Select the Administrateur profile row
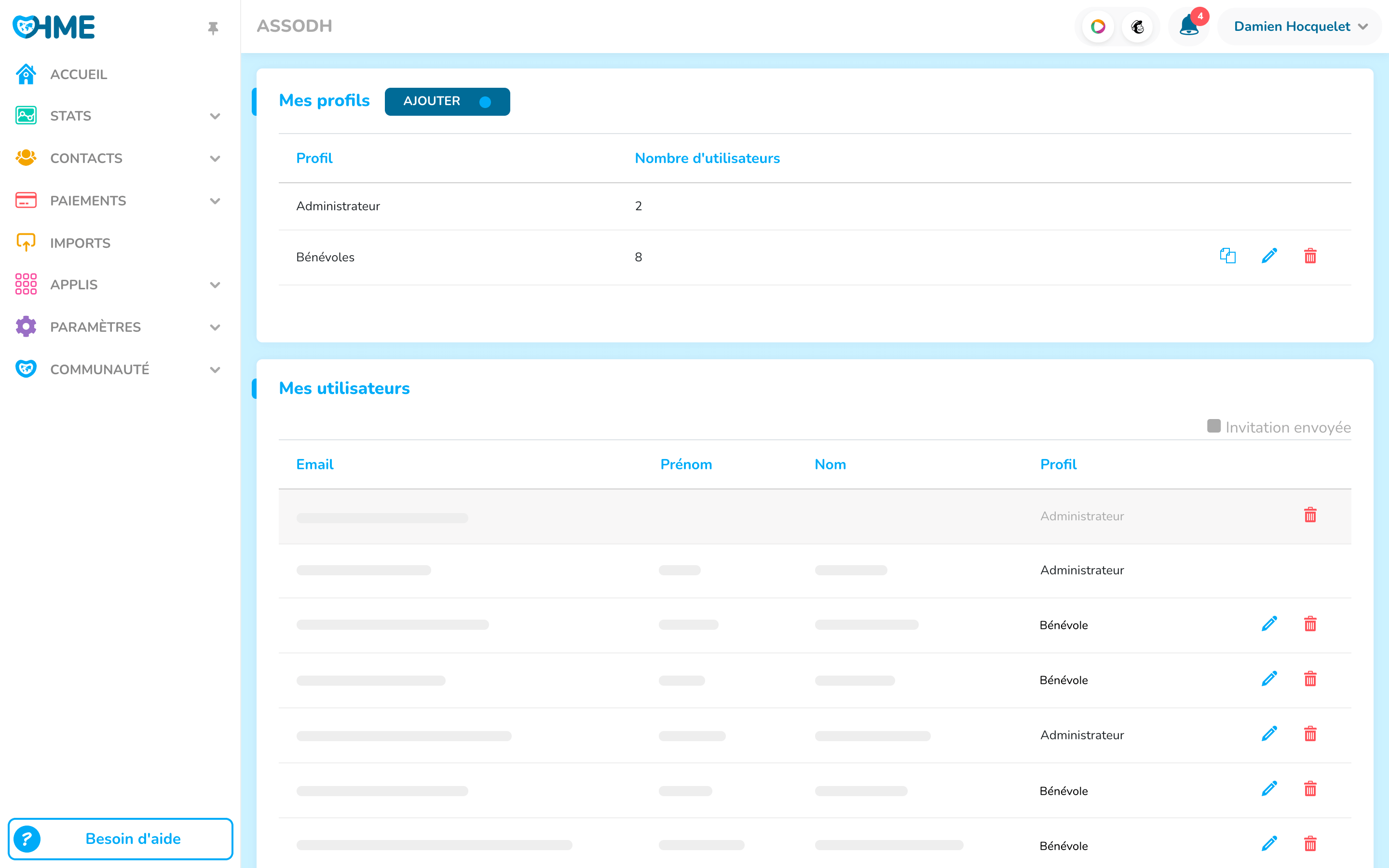The image size is (1389, 868). coord(338,206)
